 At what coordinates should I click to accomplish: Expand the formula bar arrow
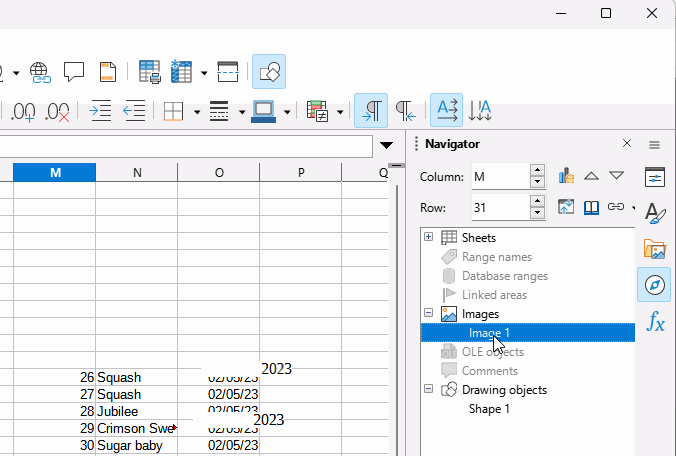coord(386,145)
